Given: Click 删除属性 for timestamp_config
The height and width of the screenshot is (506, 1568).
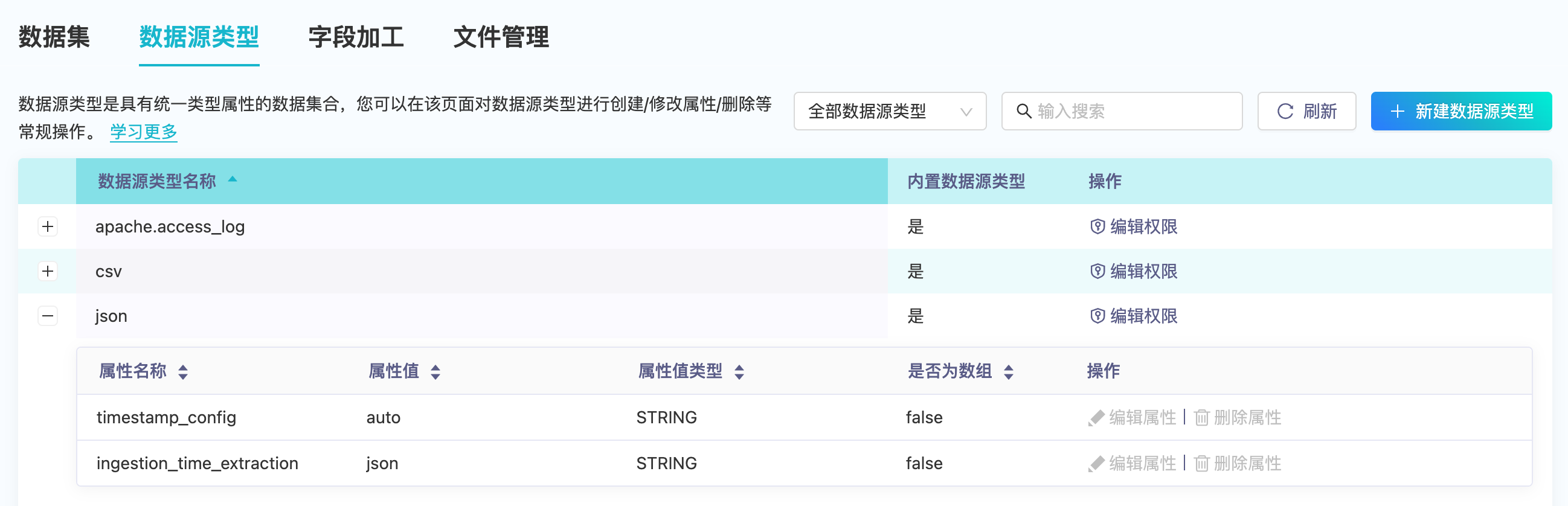Looking at the screenshot, I should (1238, 417).
